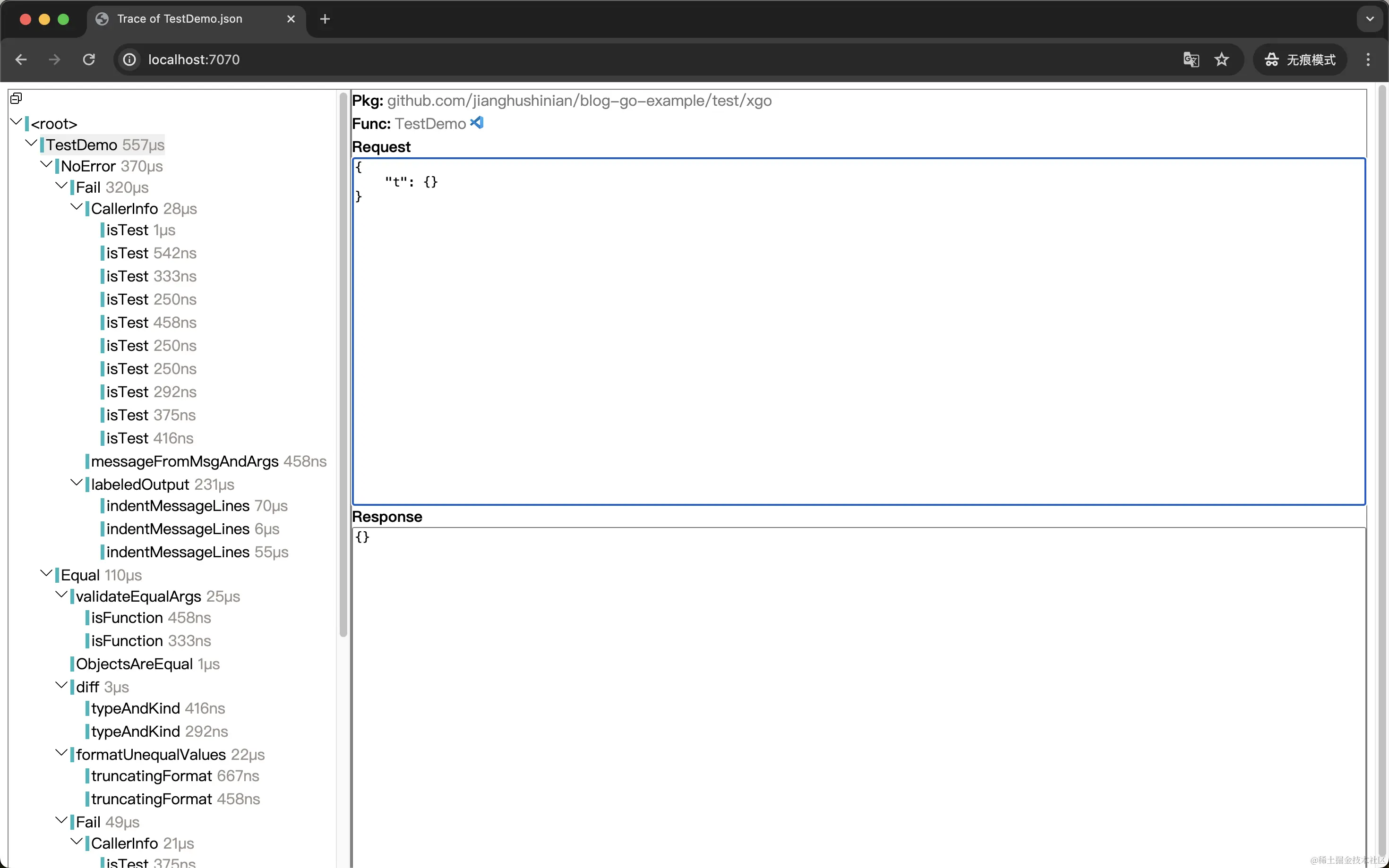
Task: Click the Google Translate icon in address bar
Action: [1191, 59]
